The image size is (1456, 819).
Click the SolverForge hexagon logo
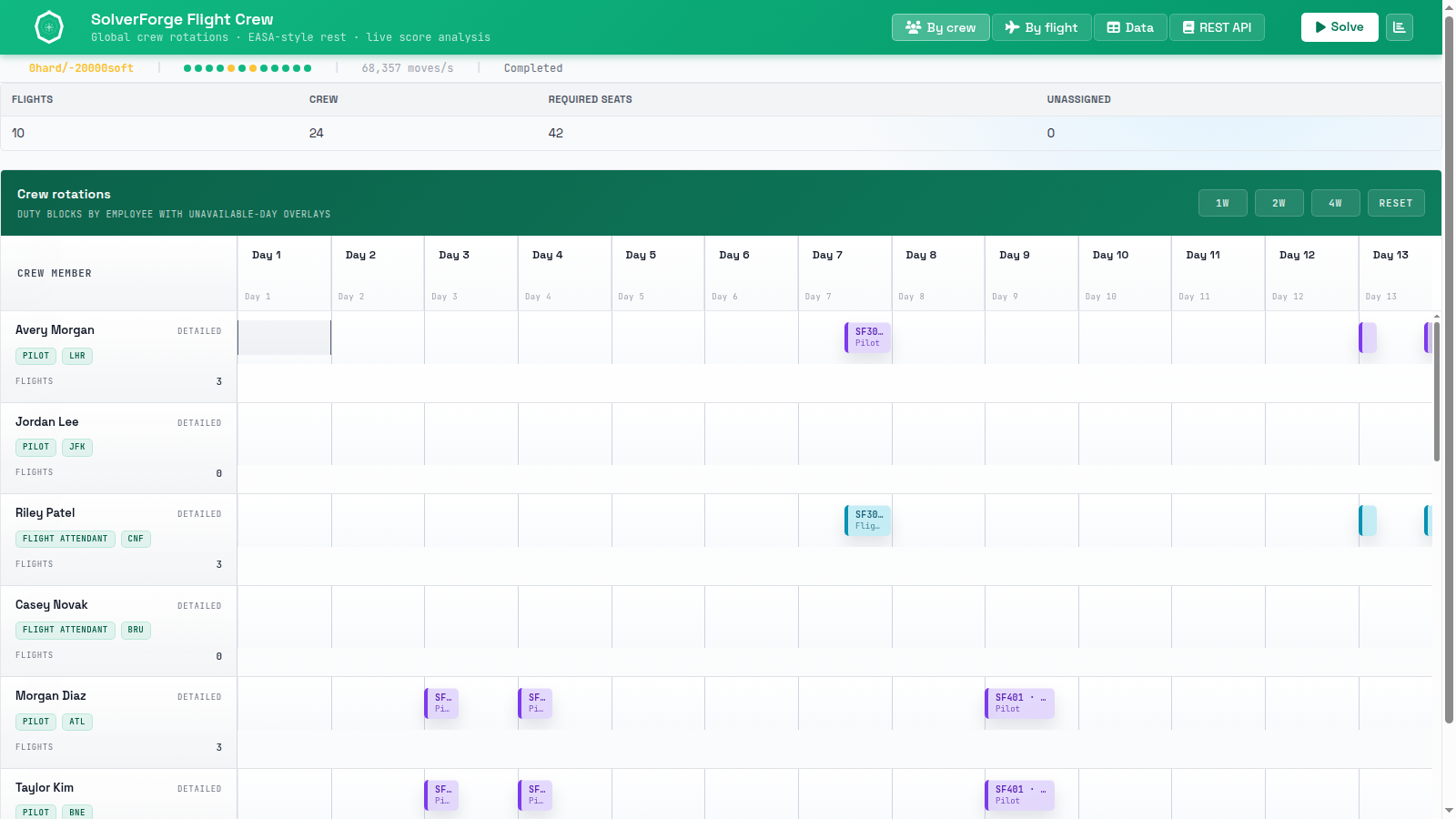click(49, 27)
